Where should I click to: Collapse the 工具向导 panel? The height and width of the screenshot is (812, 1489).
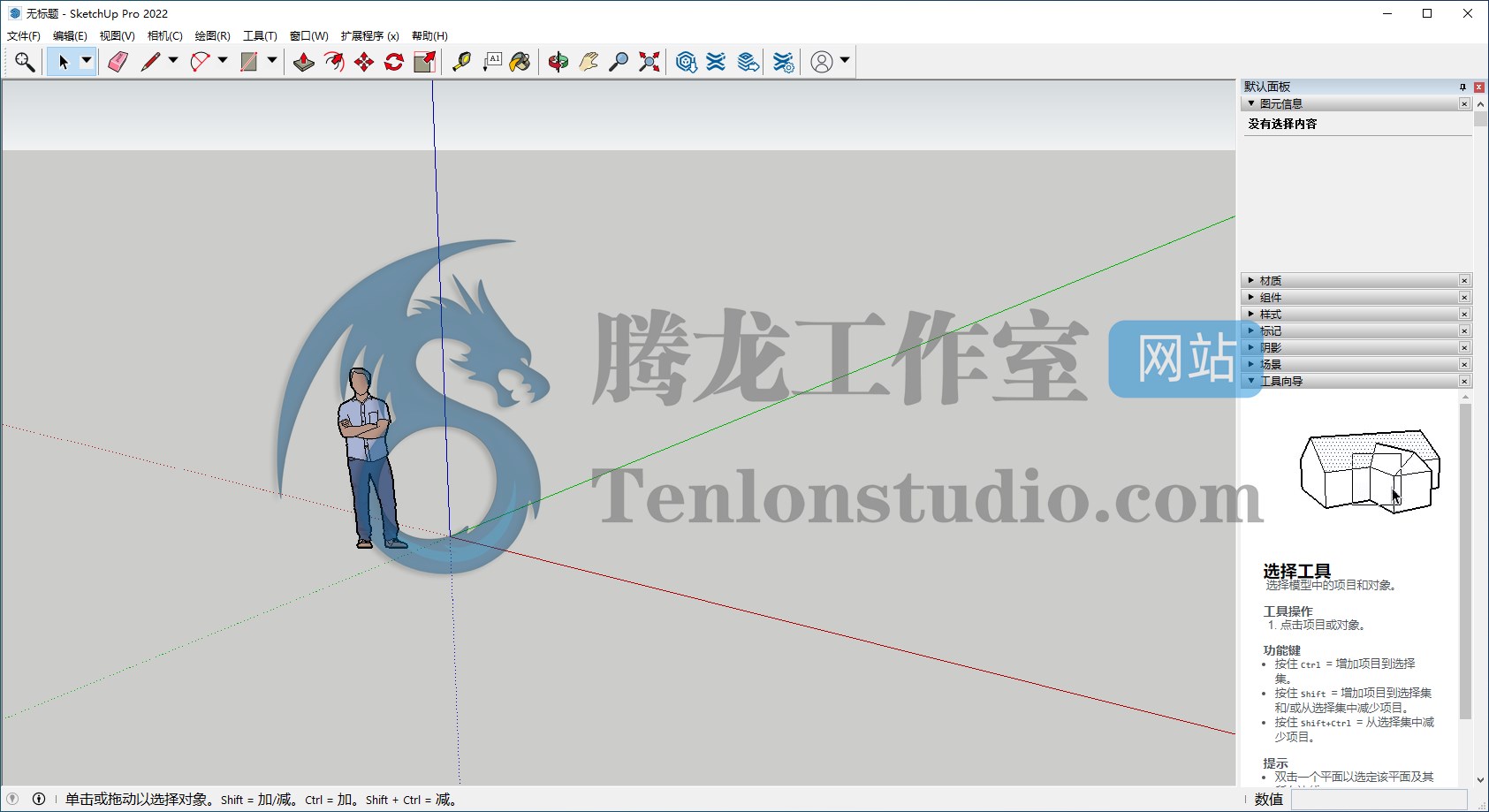tap(1251, 381)
